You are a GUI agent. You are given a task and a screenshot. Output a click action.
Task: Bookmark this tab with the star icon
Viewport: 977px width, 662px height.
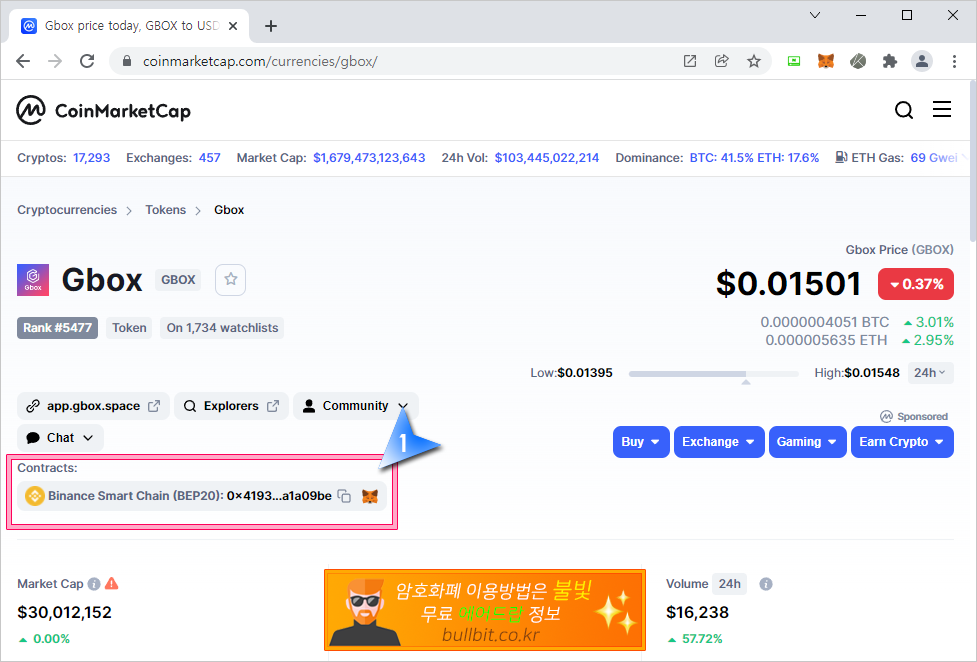(754, 61)
